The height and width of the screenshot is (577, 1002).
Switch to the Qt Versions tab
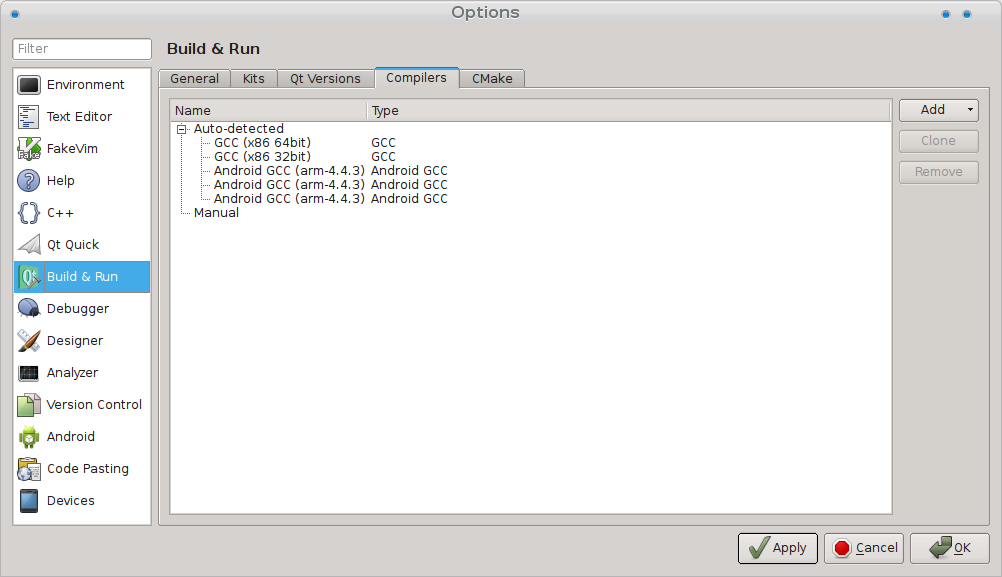tap(325, 79)
